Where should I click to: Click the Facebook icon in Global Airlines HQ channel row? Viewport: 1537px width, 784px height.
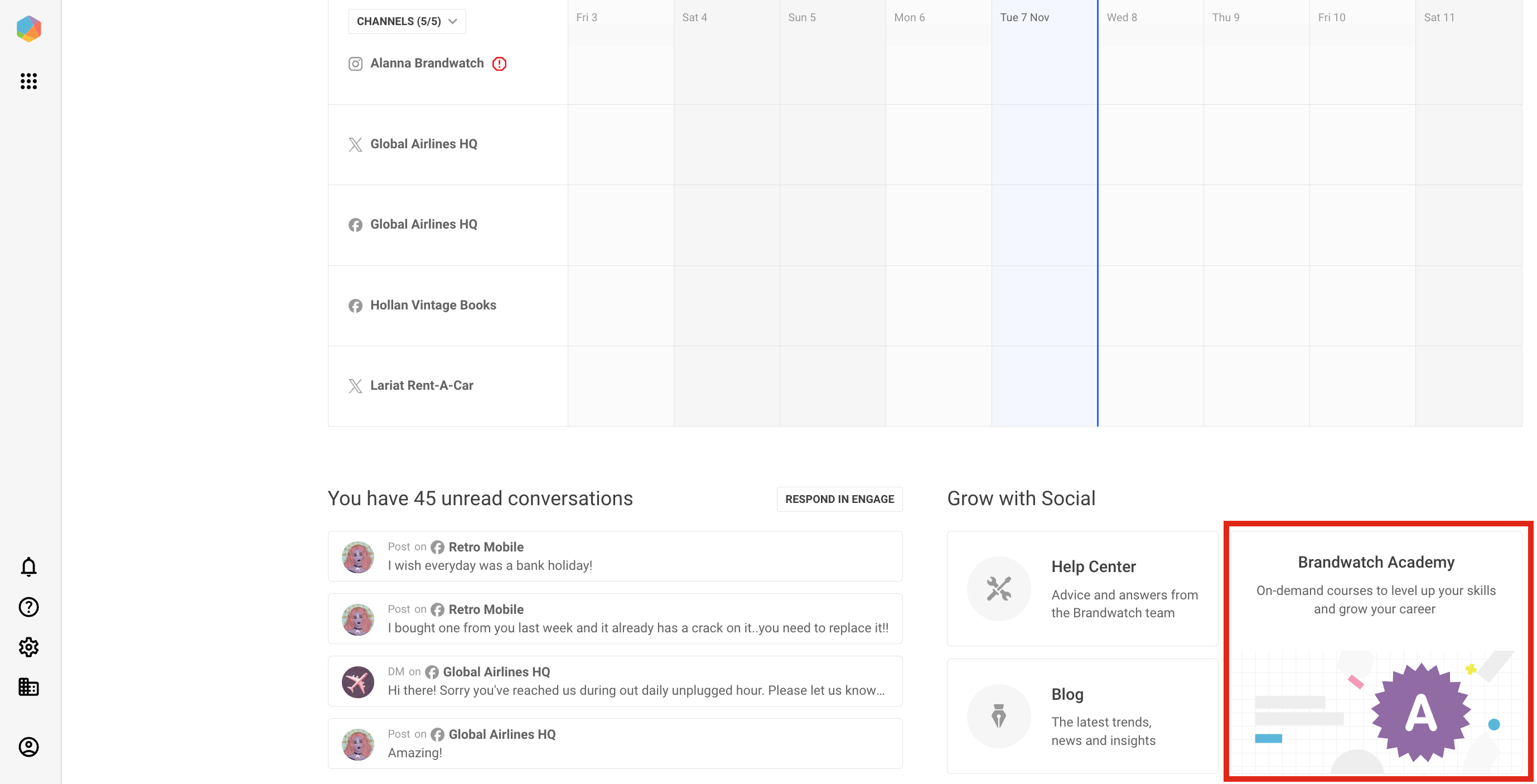pyautogui.click(x=355, y=225)
